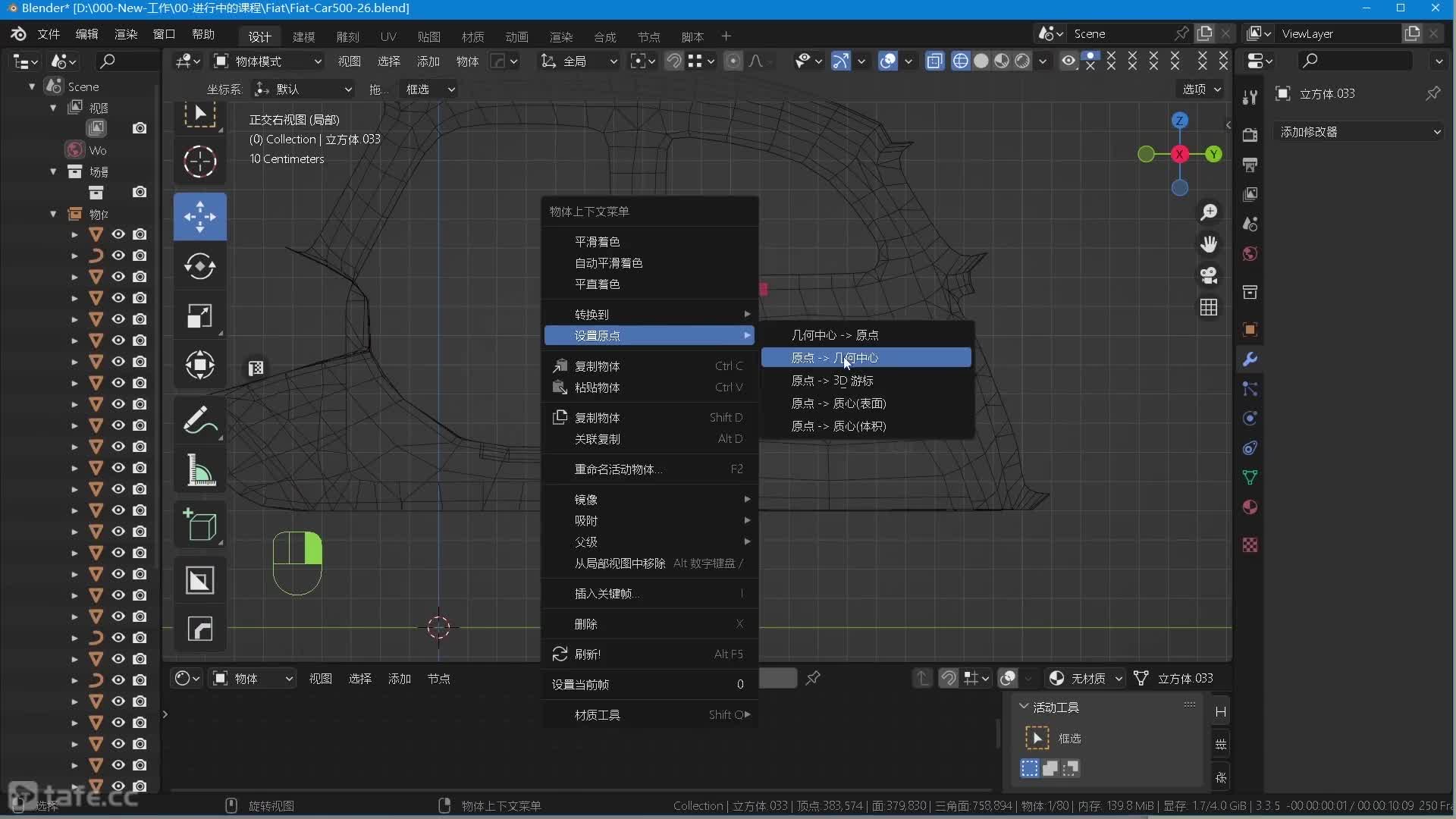Toggle render camera for 视图 layer row
The image size is (1456, 819).
(140, 128)
